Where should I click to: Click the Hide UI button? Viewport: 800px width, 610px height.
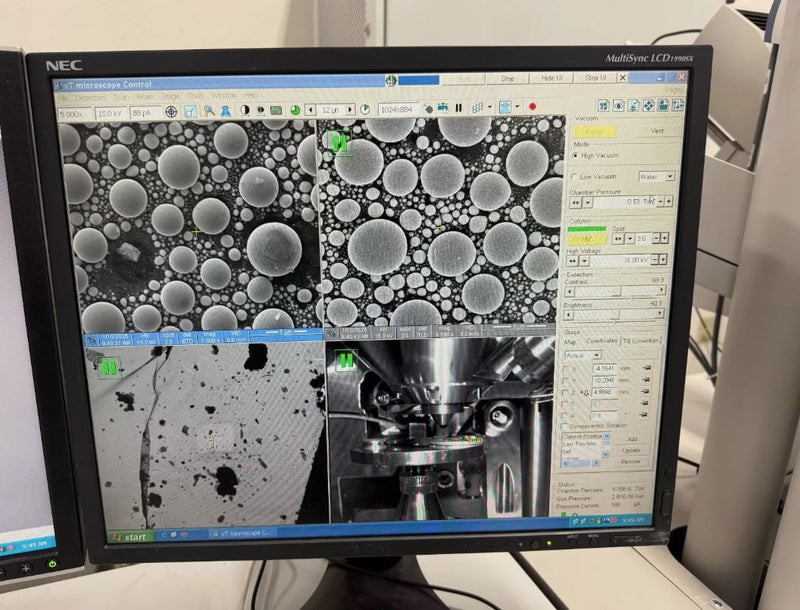pos(551,78)
